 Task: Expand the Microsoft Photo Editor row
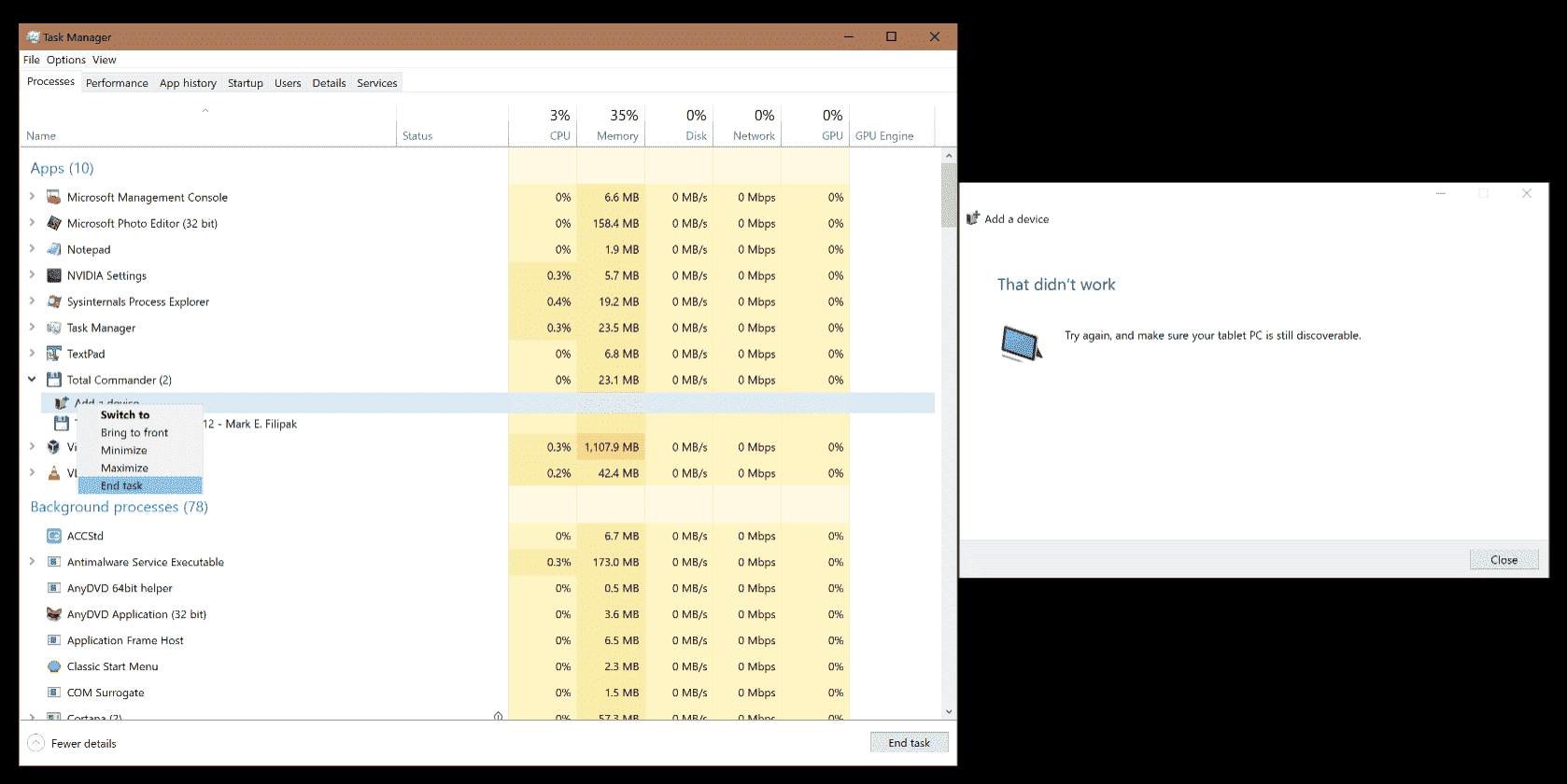(x=32, y=223)
